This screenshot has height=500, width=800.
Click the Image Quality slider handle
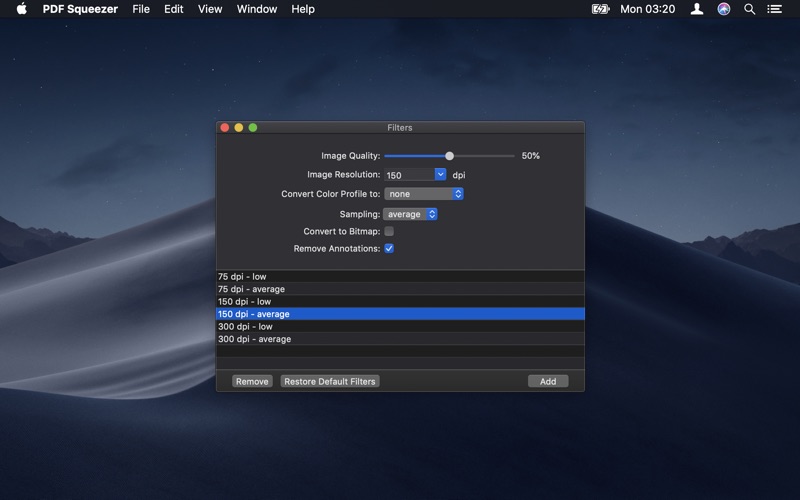[x=449, y=156]
